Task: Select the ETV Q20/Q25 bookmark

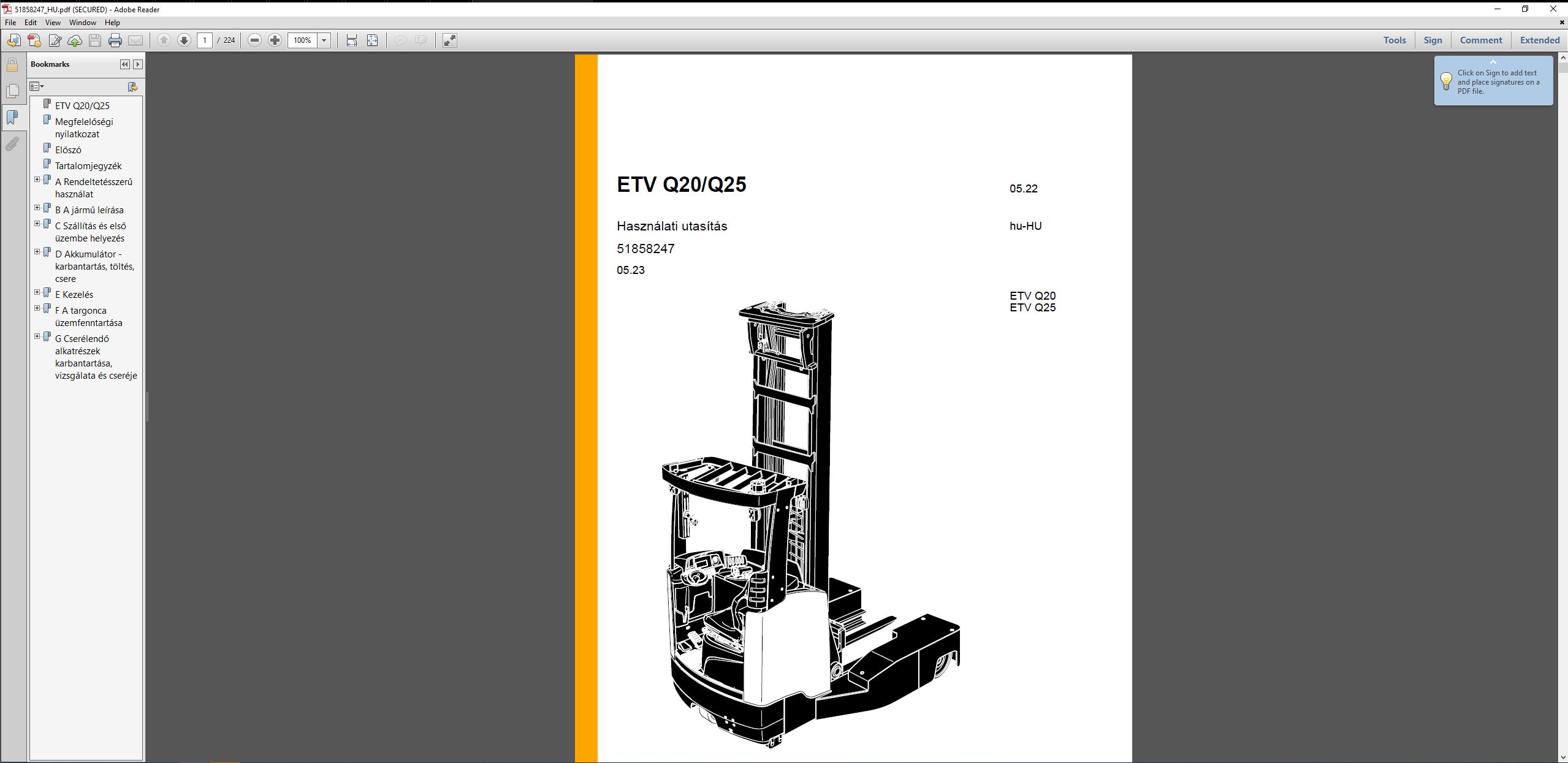Action: click(82, 106)
